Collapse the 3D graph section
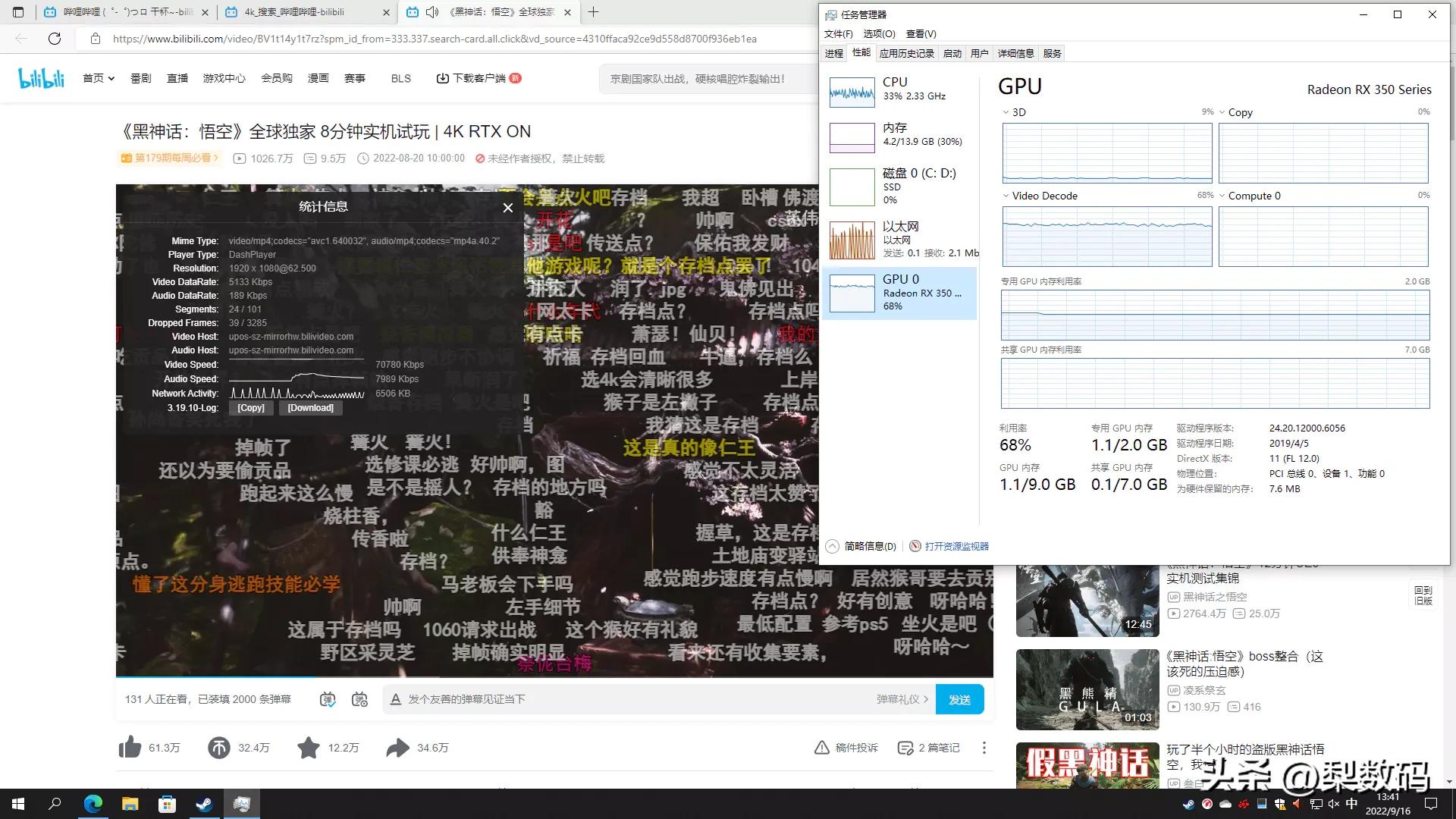This screenshot has height=819, width=1456. tap(1005, 112)
